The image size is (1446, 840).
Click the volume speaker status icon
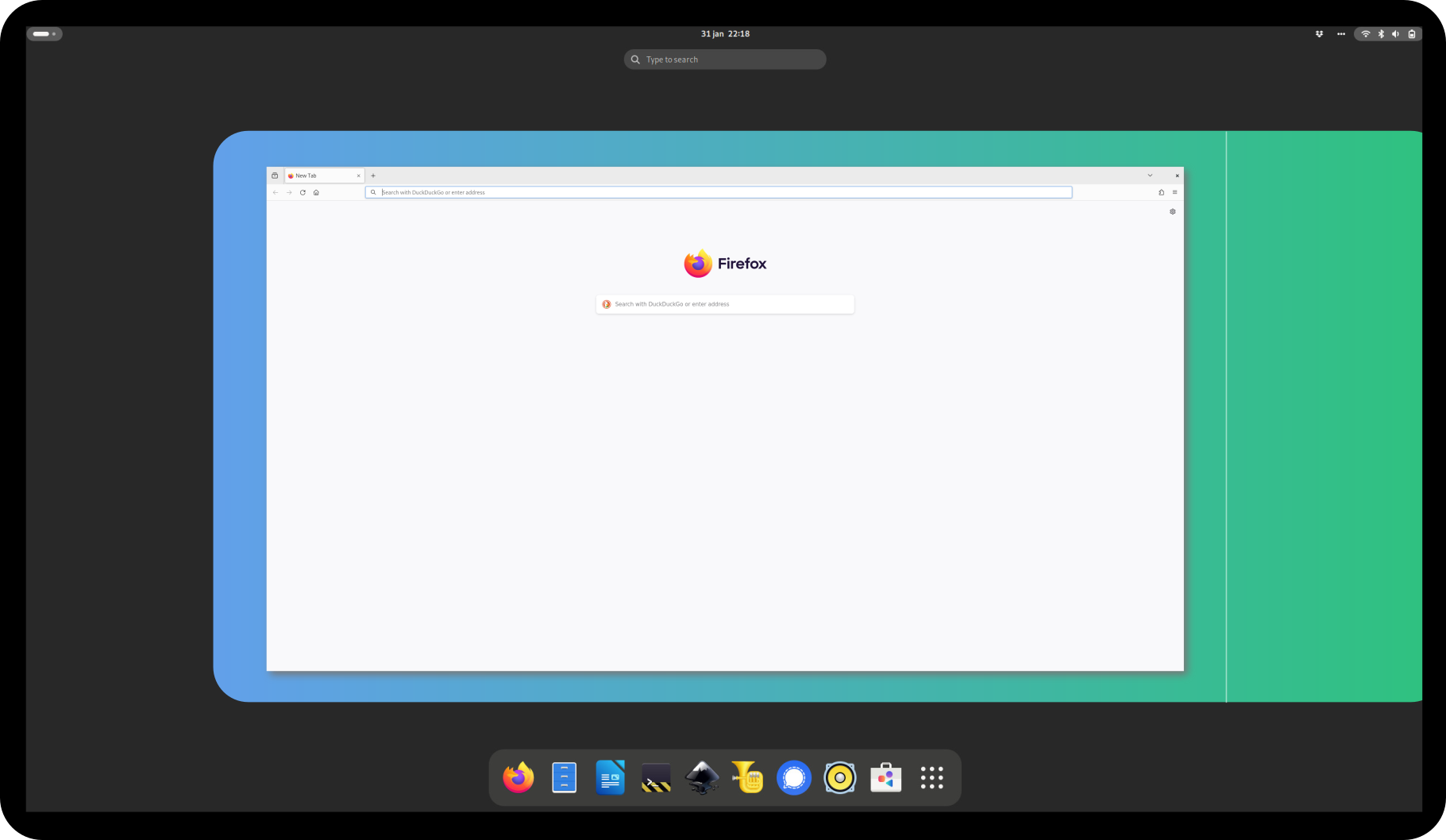point(1396,34)
